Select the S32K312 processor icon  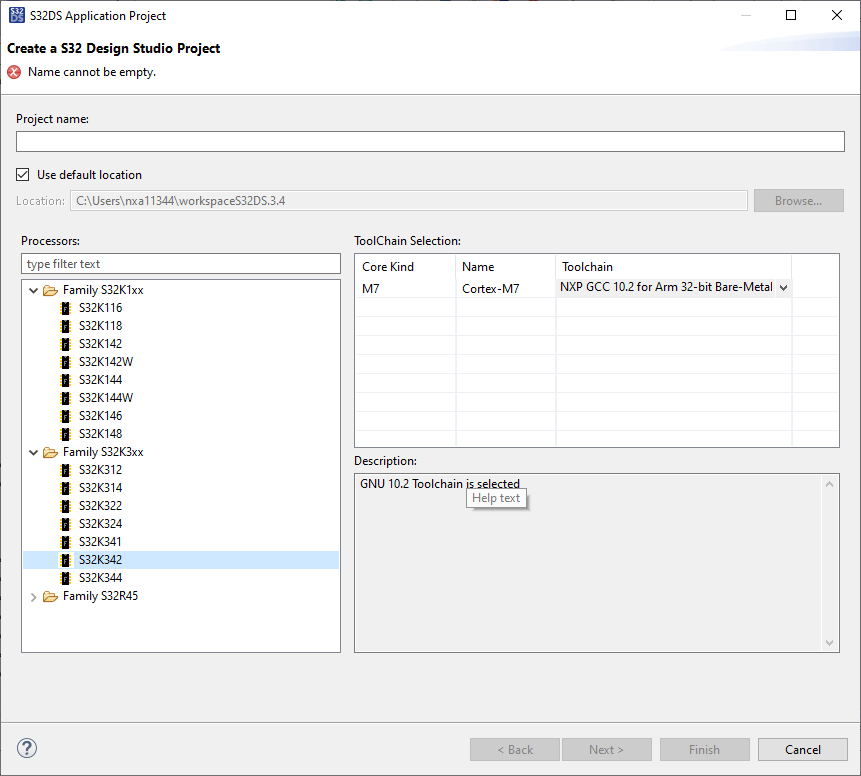[66, 469]
